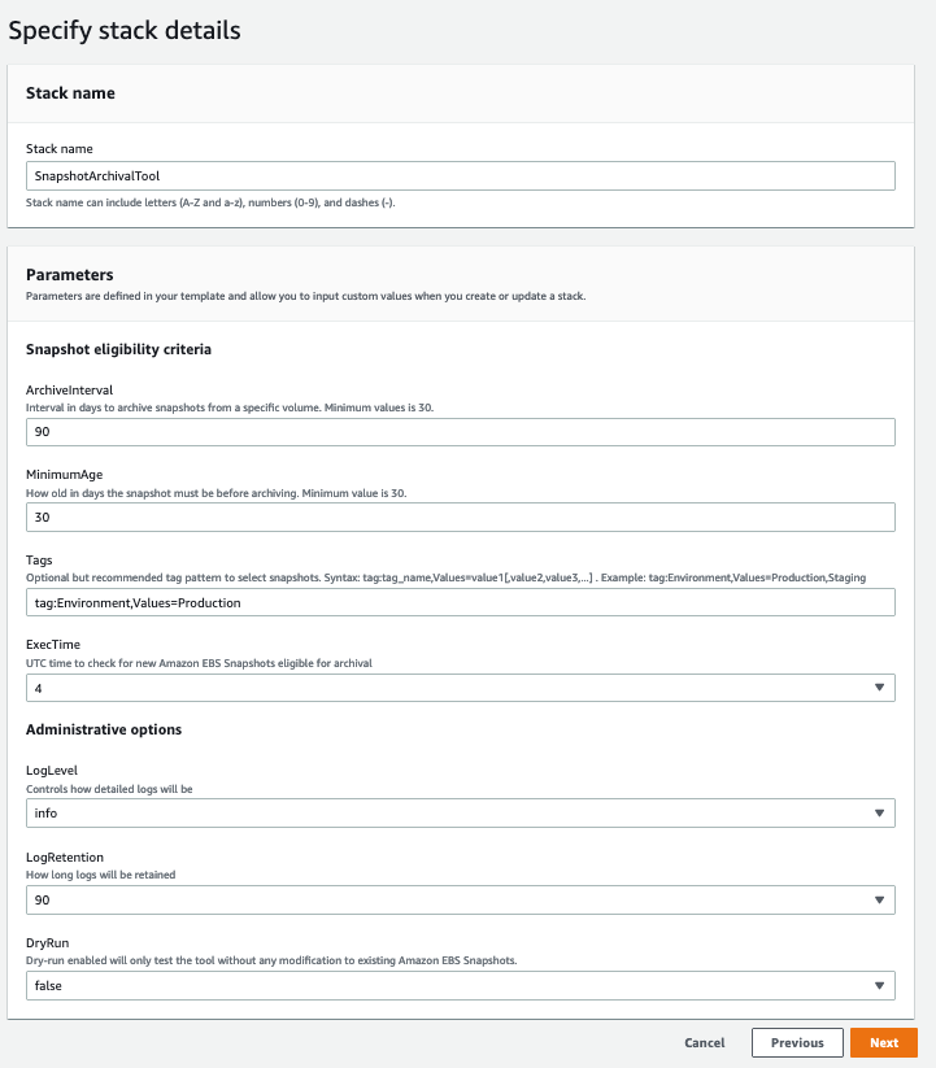The width and height of the screenshot is (936, 1068).
Task: Open the LogRetention dropdown
Action: click(x=460, y=900)
